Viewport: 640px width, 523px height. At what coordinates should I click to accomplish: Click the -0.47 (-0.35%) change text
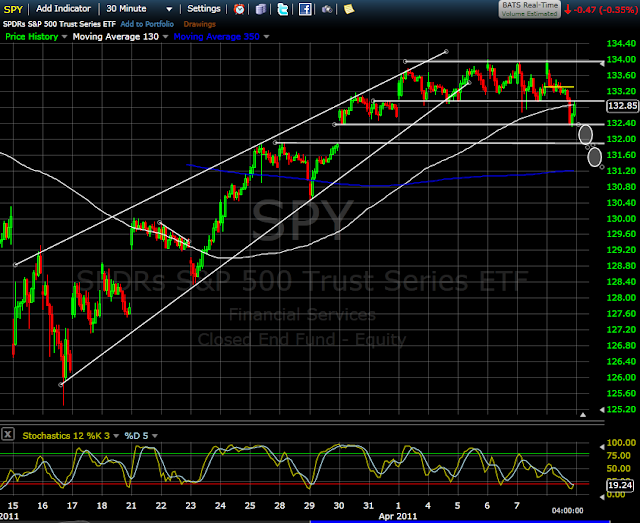click(x=605, y=10)
